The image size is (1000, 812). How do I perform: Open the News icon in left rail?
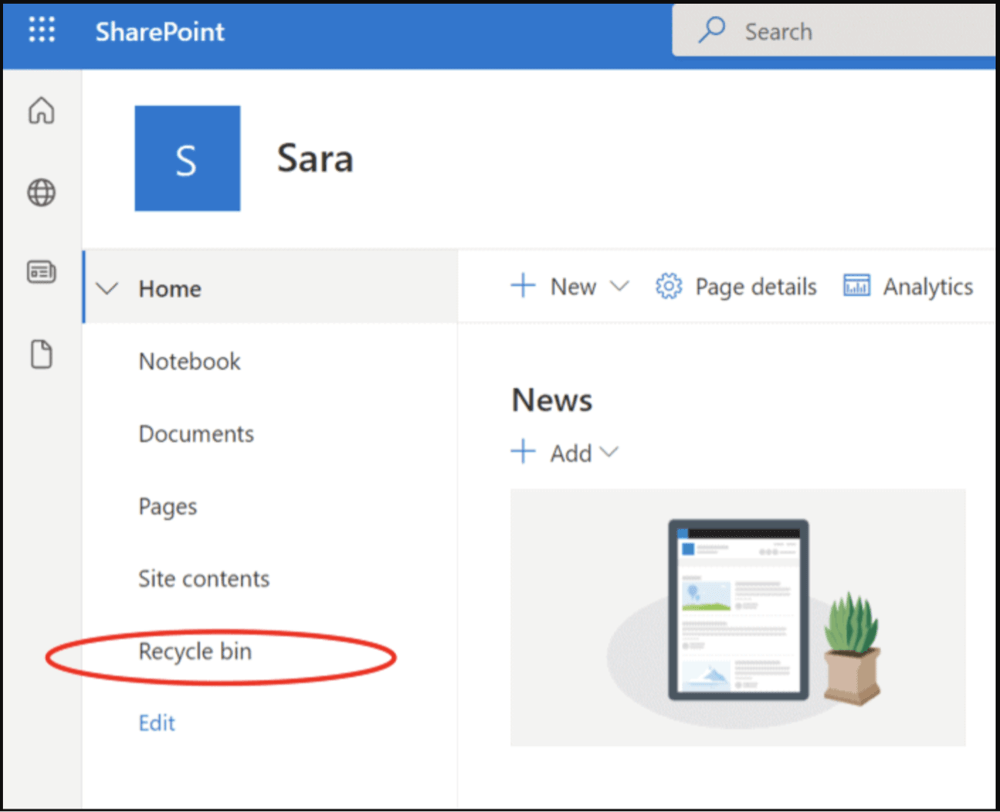pos(41,272)
